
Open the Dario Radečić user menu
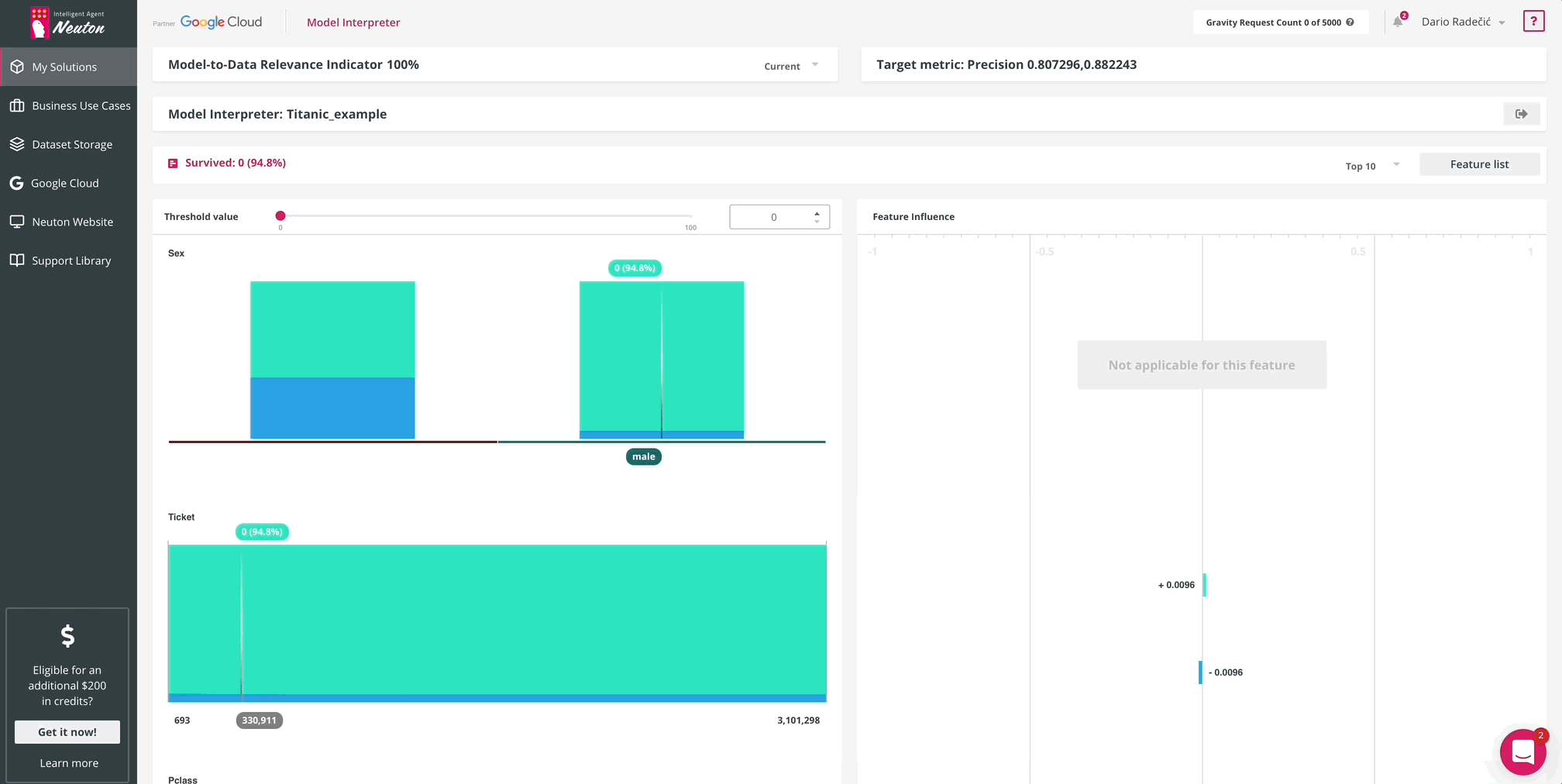click(x=1463, y=22)
